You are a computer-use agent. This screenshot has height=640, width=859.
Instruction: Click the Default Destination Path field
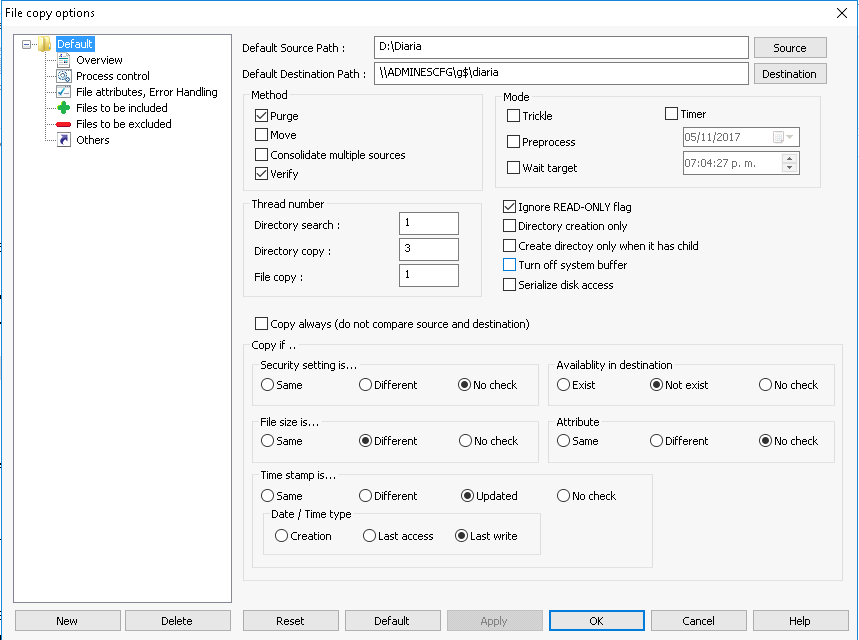(561, 73)
